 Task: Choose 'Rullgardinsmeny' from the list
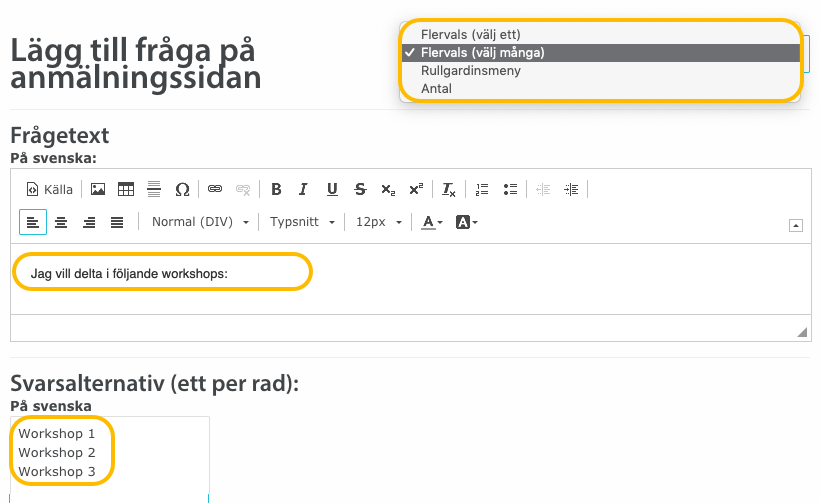pyautogui.click(x=470, y=71)
